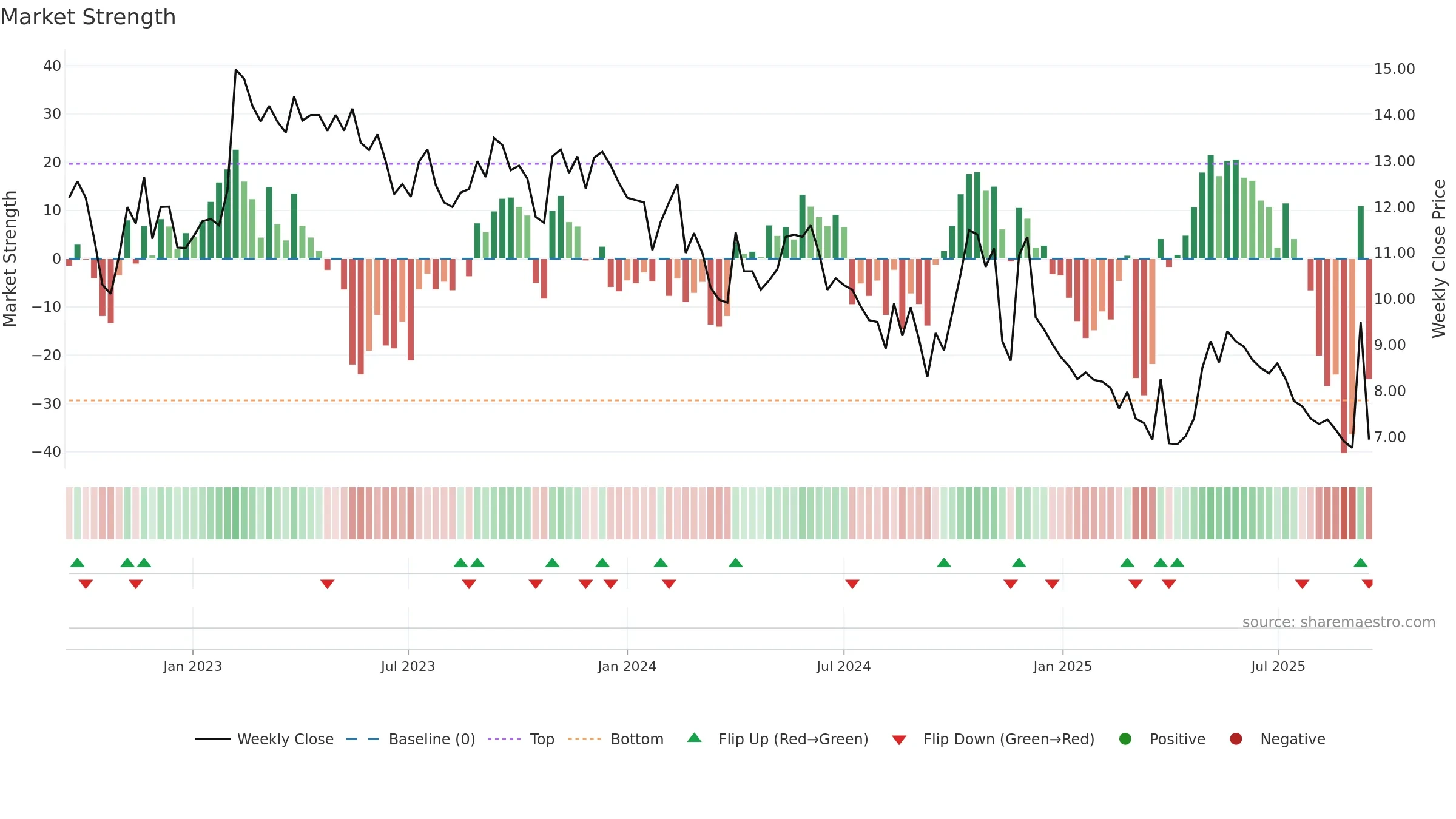1456x819 pixels.
Task: Click the red Negative legend dot
Action: pos(1236,739)
